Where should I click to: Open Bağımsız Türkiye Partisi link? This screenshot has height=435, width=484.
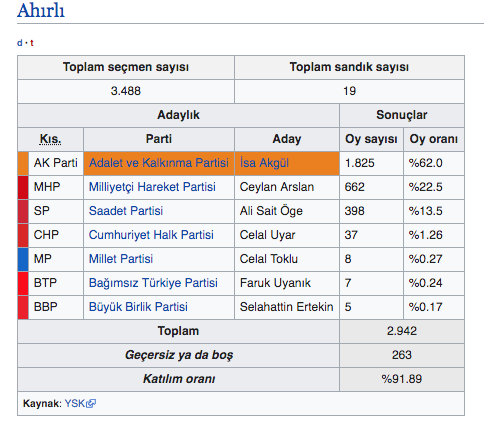coord(153,283)
